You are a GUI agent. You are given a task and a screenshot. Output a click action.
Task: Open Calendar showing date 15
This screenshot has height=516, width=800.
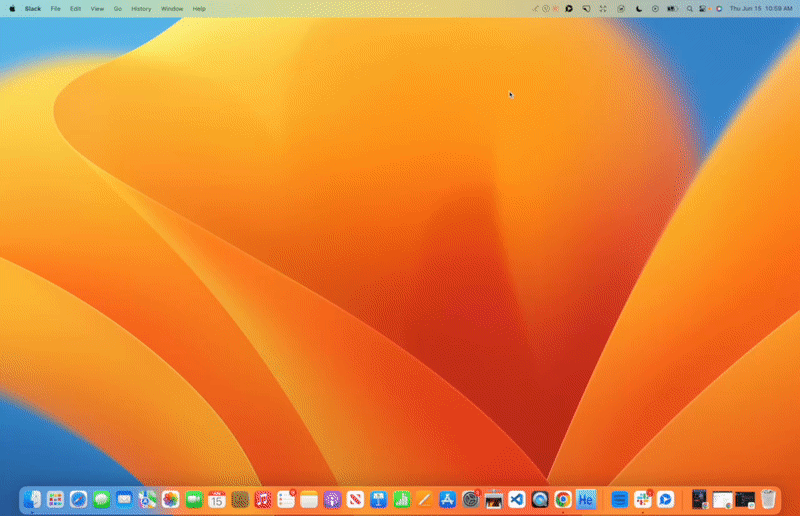(x=217, y=499)
